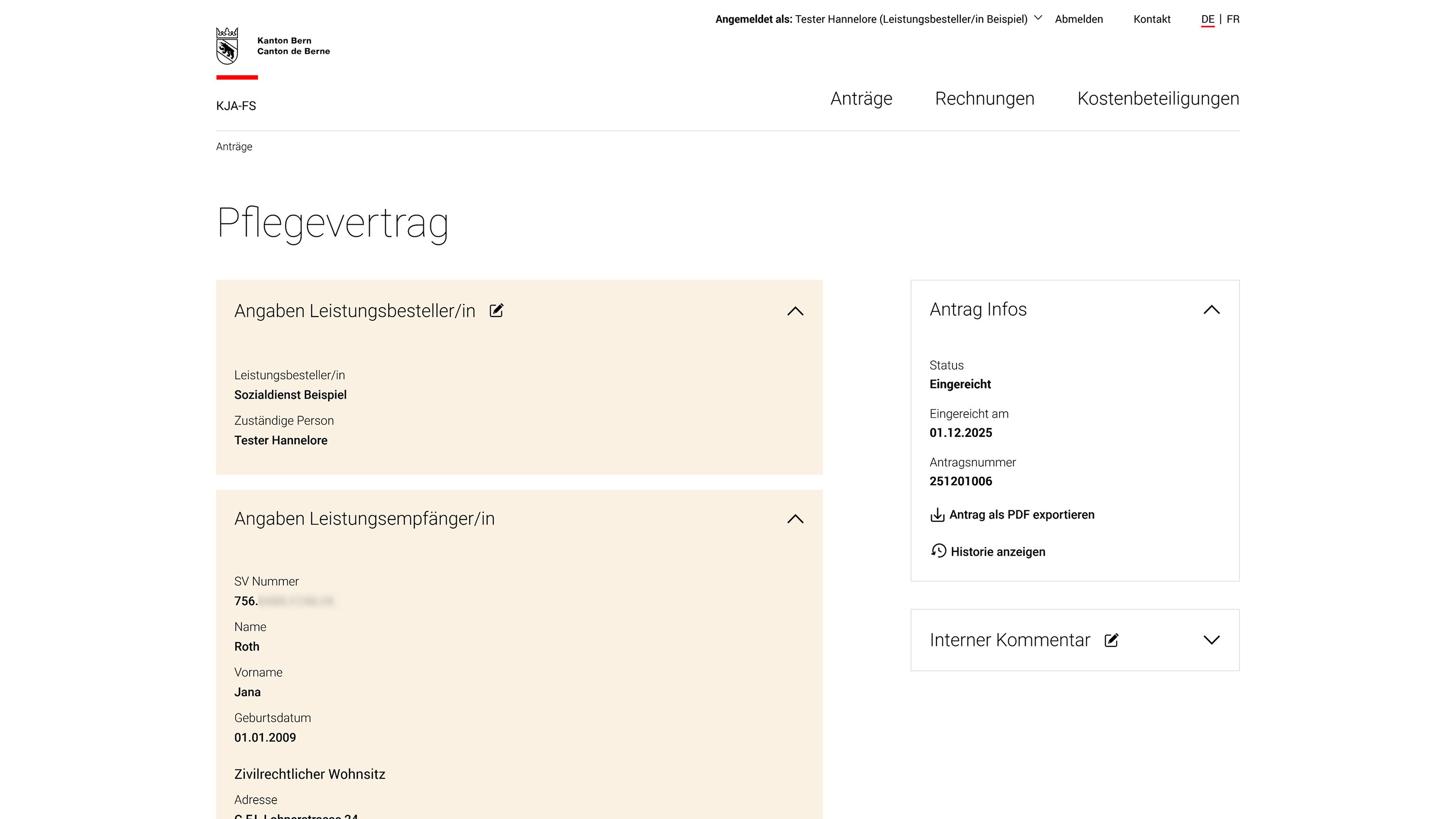Switch language to FR
This screenshot has width=1456, height=819.
(1233, 19)
